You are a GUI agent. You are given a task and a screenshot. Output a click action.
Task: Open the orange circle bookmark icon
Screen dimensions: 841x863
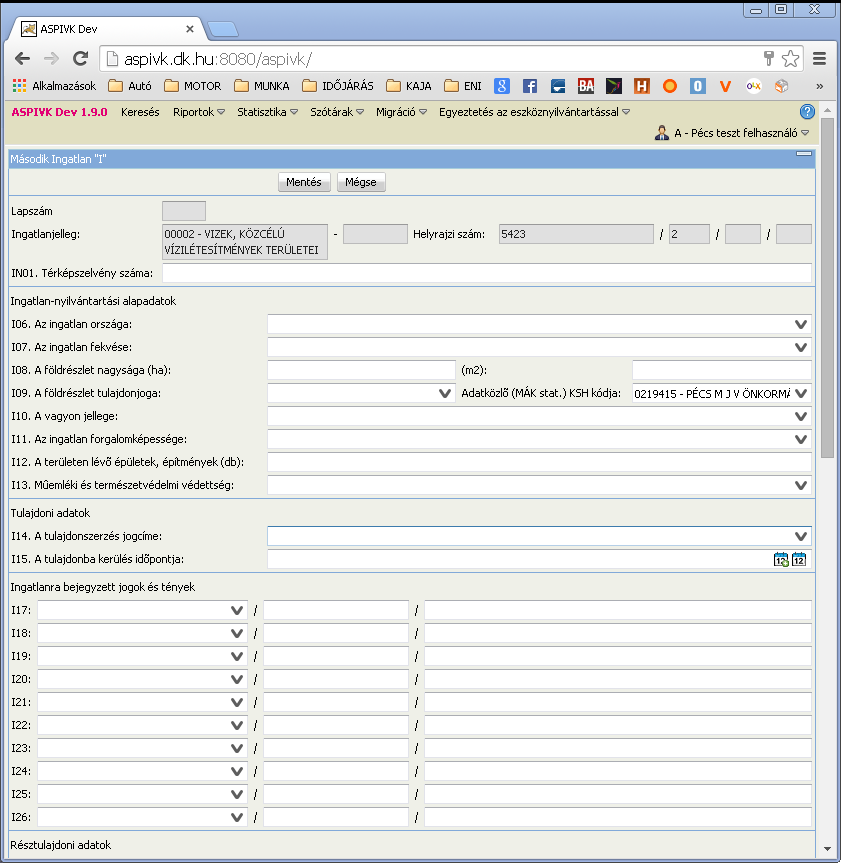pos(670,86)
